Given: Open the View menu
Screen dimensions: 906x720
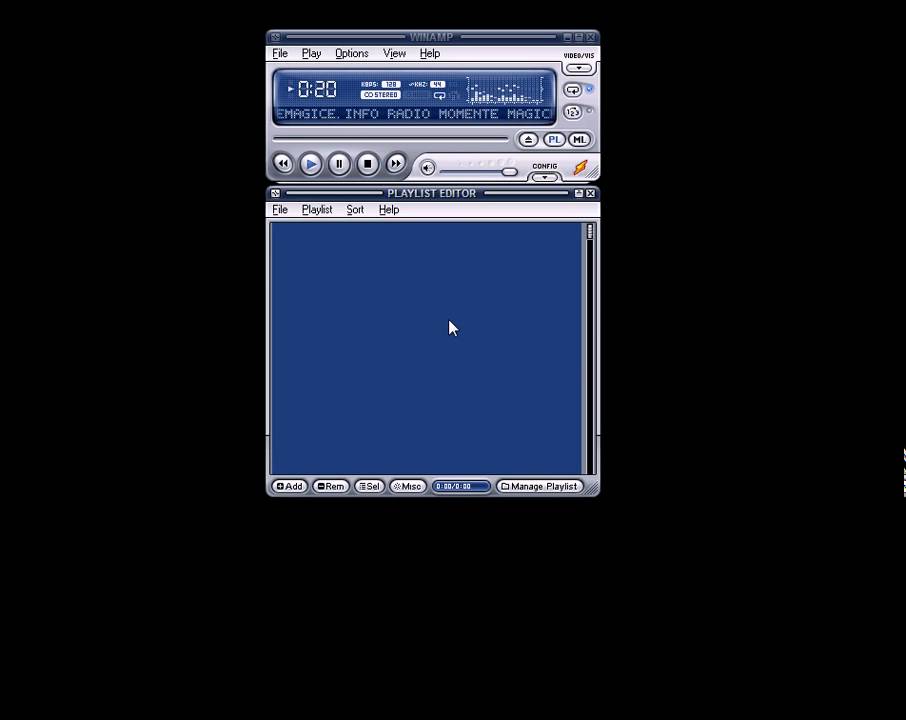Looking at the screenshot, I should point(394,53).
